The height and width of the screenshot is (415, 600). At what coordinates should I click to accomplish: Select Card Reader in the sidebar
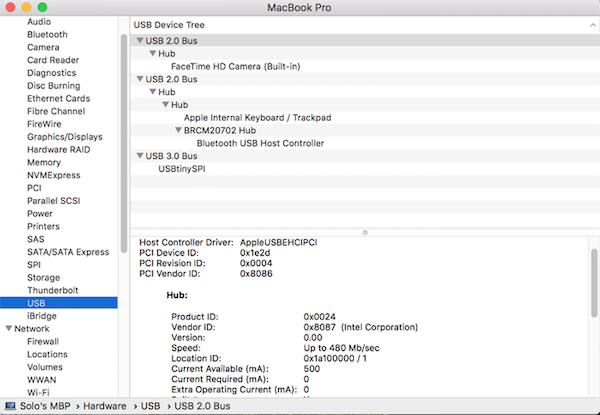53,60
